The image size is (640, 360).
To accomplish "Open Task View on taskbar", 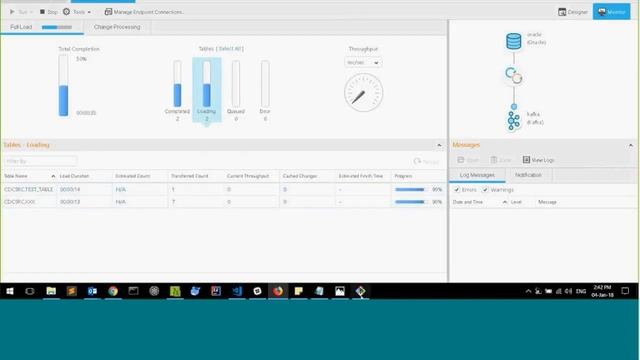I will tap(30, 291).
